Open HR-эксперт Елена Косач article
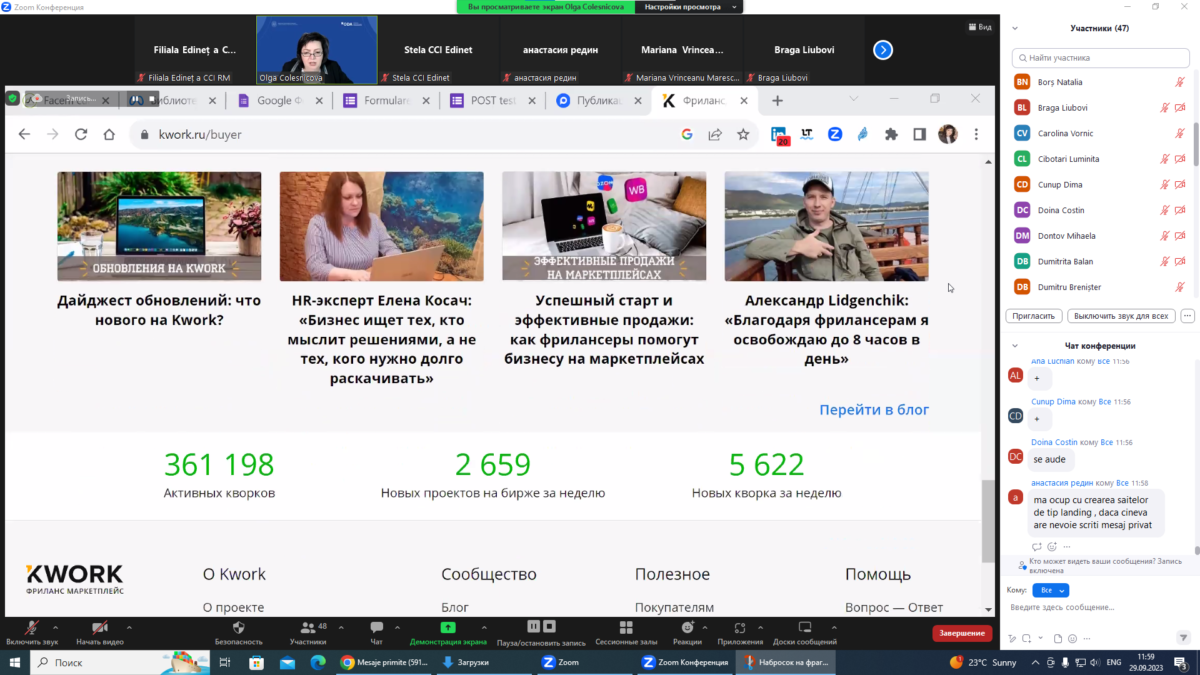 (381, 339)
